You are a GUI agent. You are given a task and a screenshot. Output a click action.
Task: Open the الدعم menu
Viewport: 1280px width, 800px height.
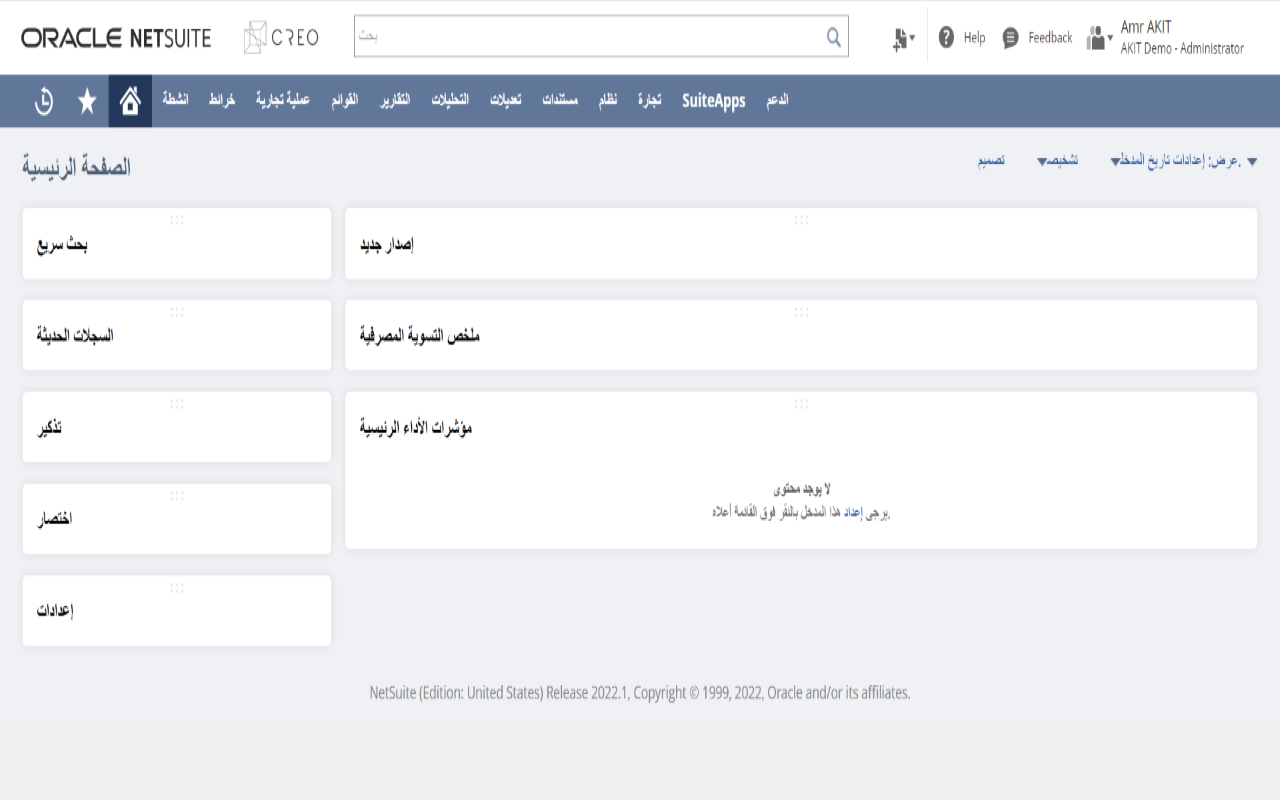(x=777, y=101)
